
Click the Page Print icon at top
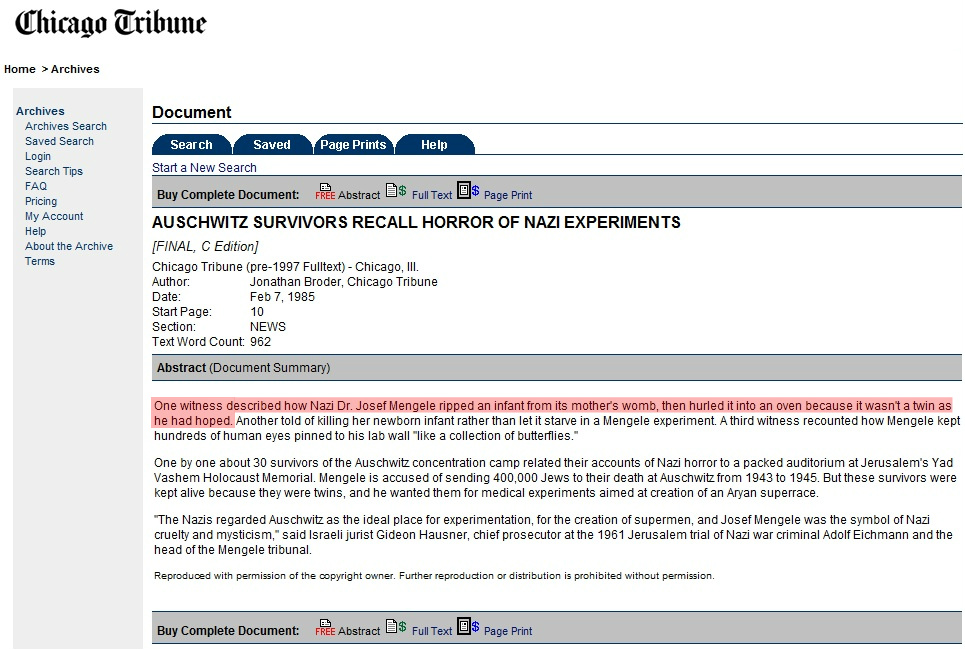[468, 190]
